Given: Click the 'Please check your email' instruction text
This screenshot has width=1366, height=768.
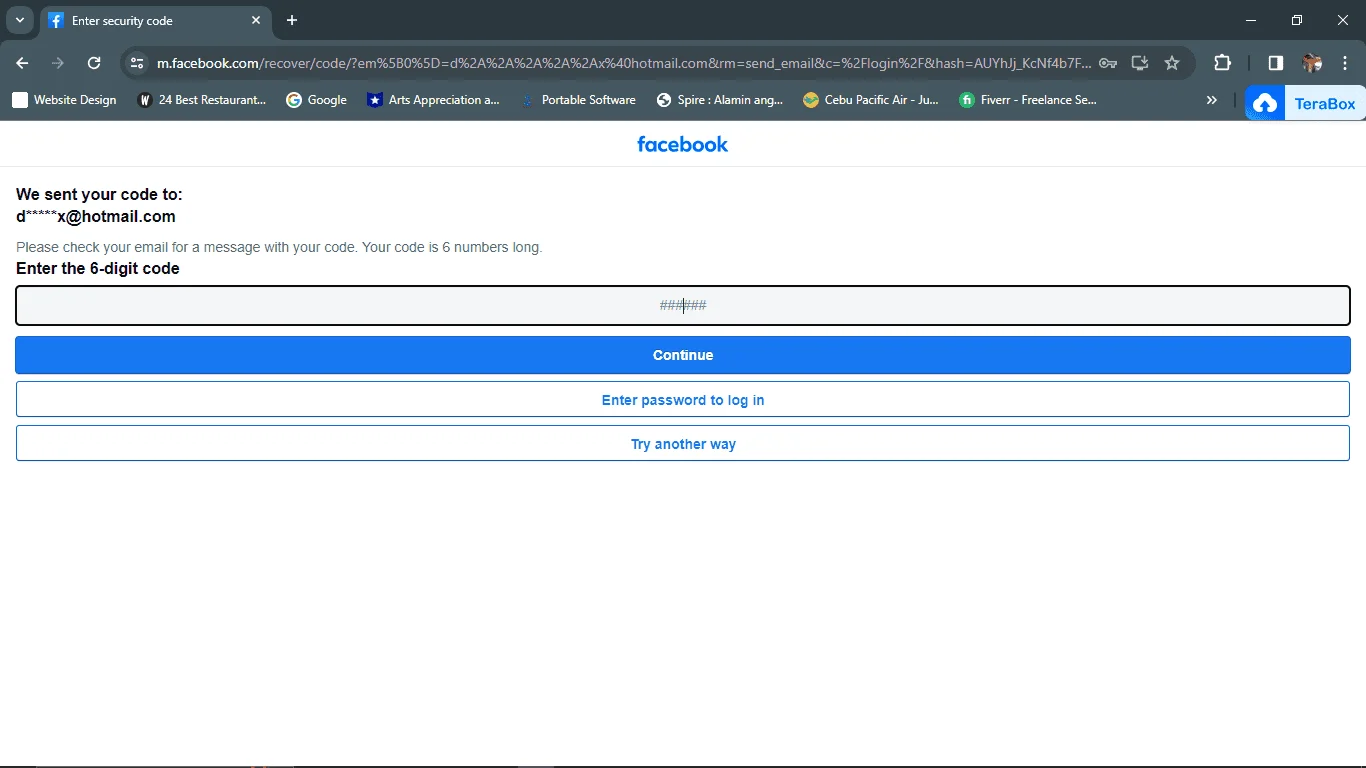Looking at the screenshot, I should click(279, 247).
